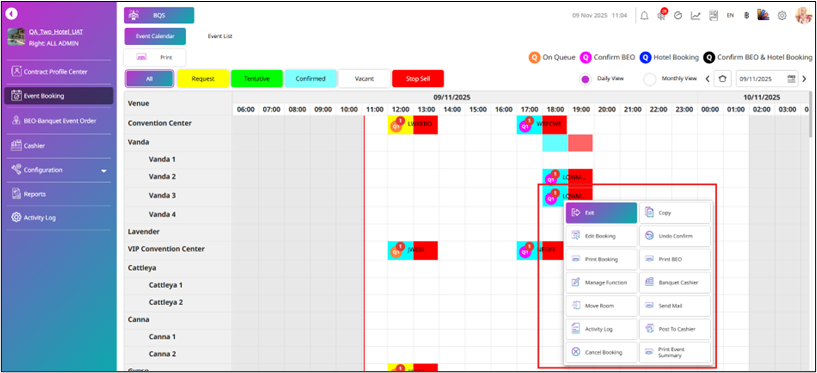
Task: Click the date field showing 09/11/2025
Action: click(x=766, y=79)
